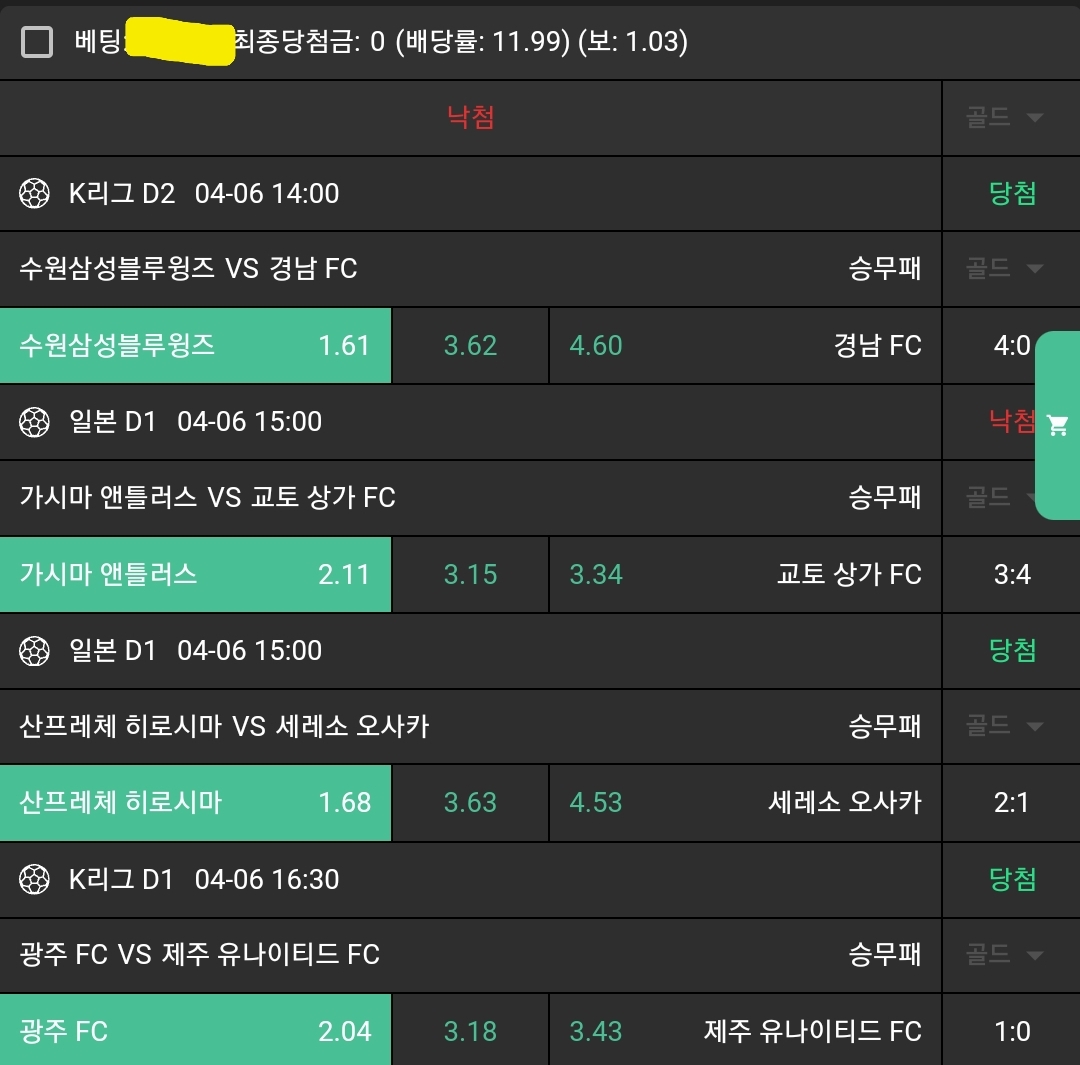Pick 세레소 오사카 away odds 4.53
The image size is (1080, 1065).
pos(745,803)
